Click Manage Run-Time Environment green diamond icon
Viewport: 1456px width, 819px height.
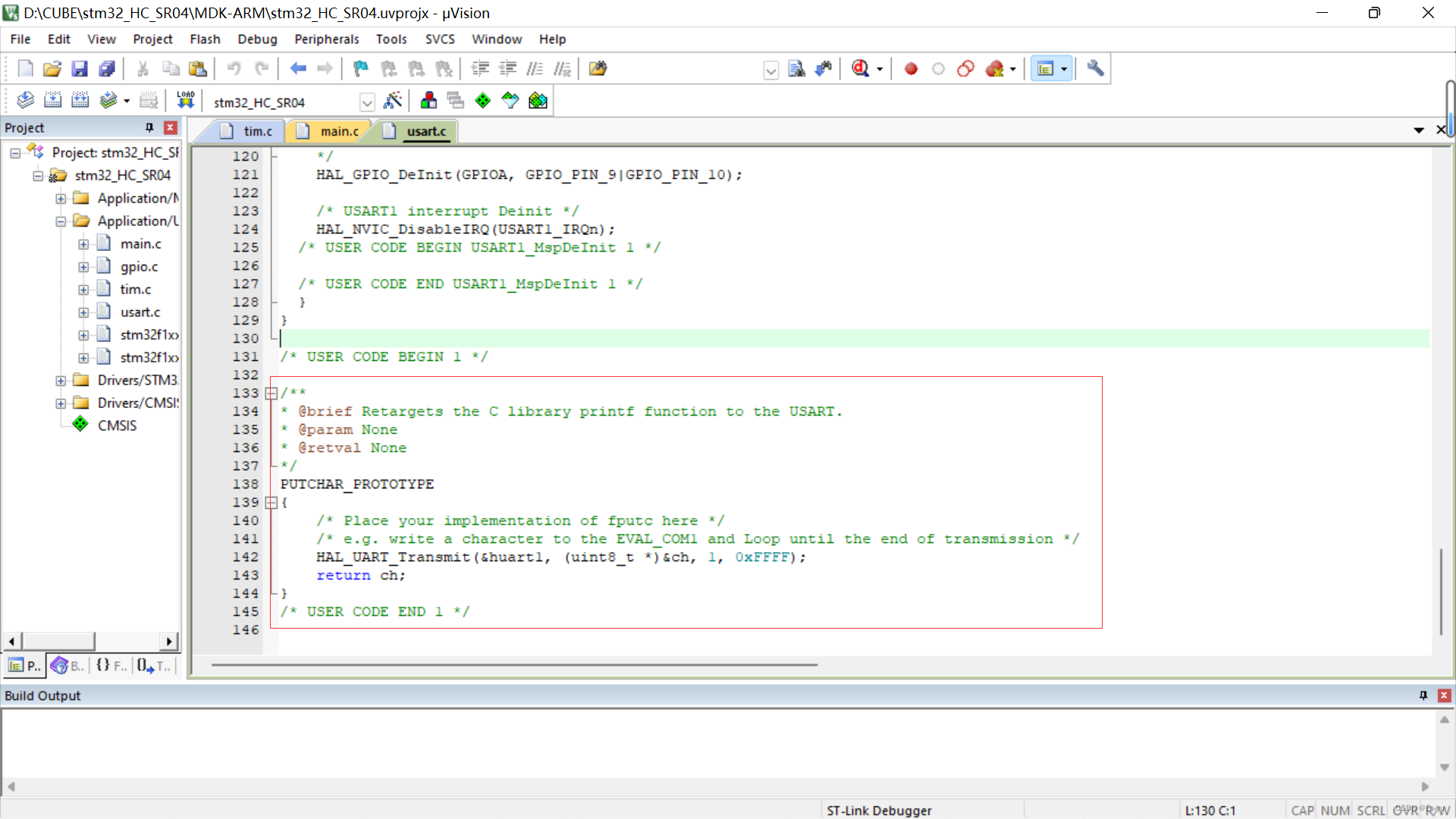(482, 100)
